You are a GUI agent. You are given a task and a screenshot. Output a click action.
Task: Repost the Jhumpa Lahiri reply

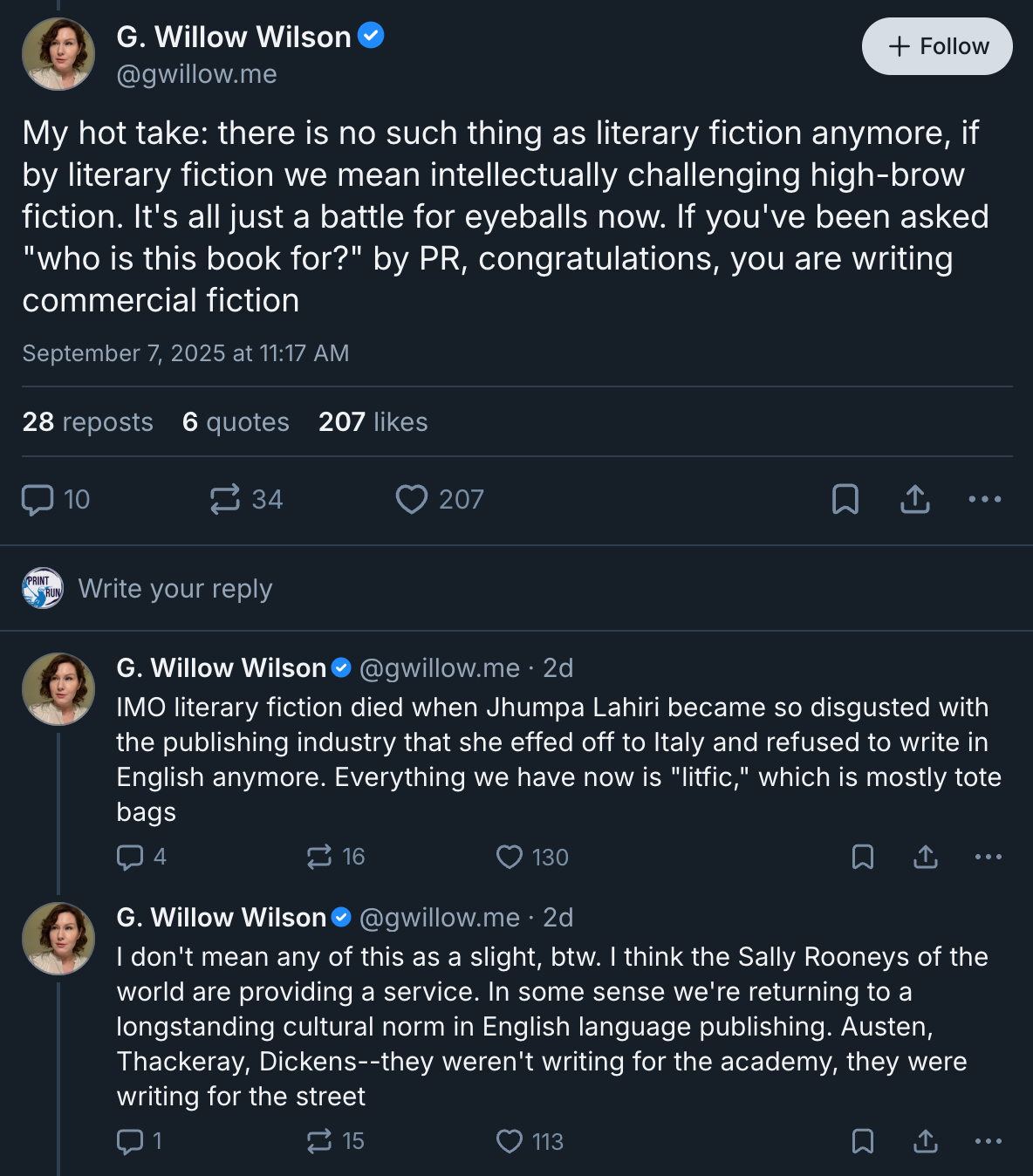[x=319, y=858]
